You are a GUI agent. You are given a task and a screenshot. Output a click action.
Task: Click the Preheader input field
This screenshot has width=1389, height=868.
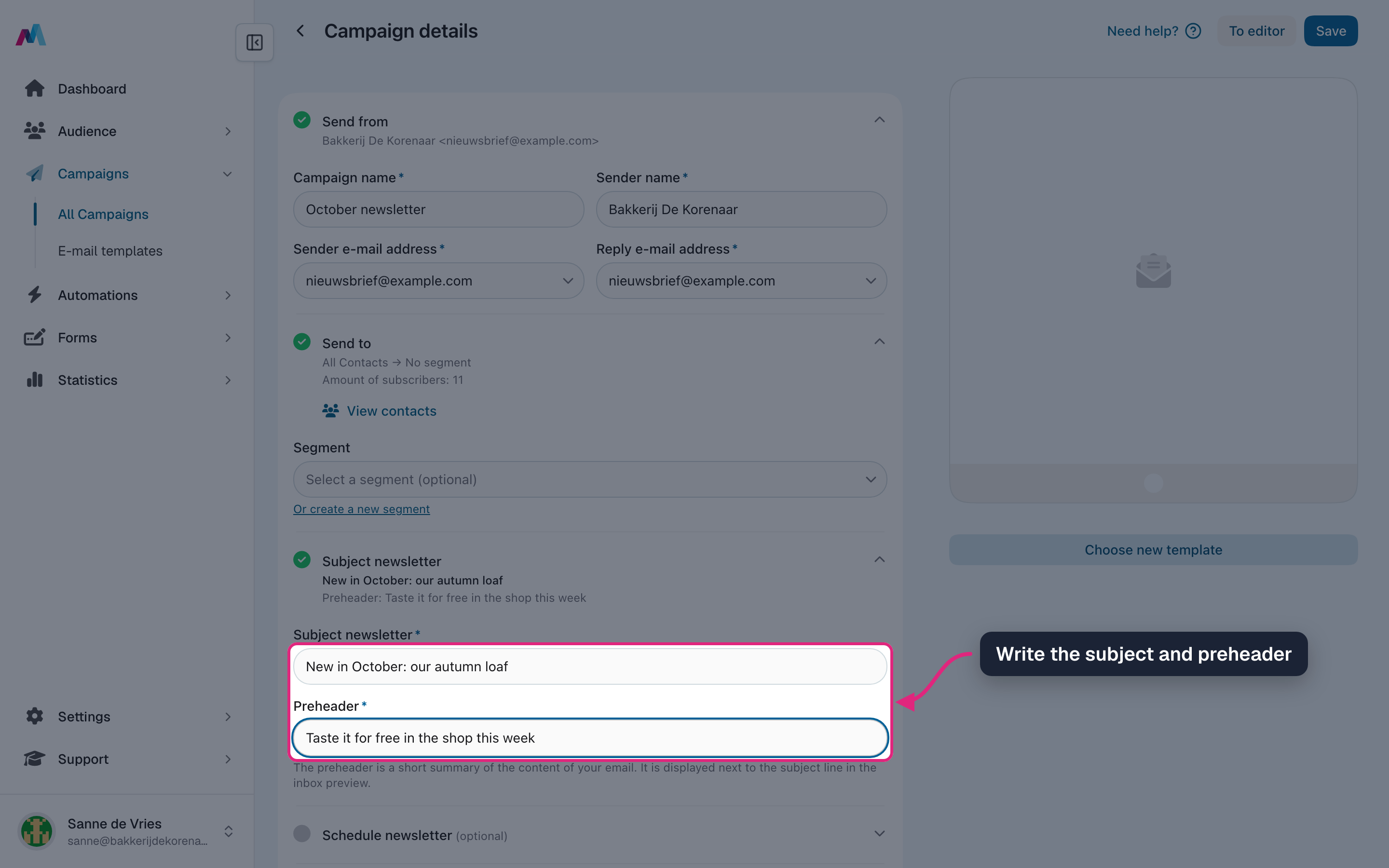(590, 738)
